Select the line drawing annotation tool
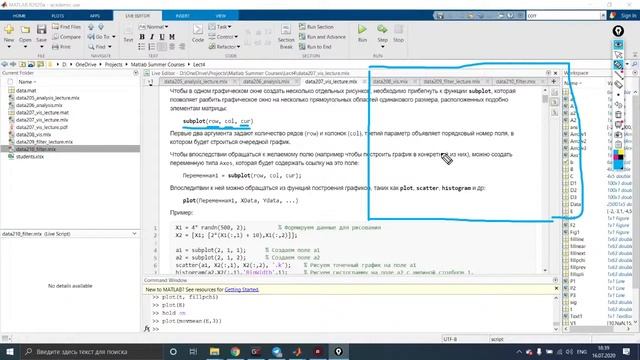This screenshot has width=640, height=360. click(x=618, y=75)
